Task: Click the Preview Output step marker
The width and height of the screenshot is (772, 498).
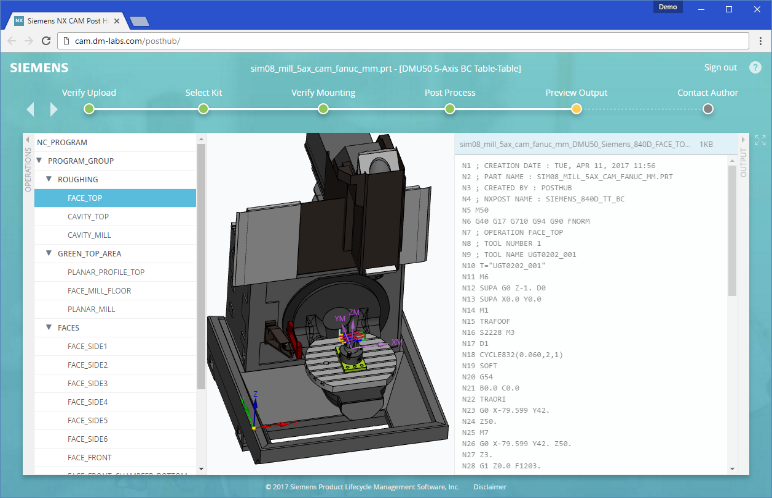Action: coord(576,109)
